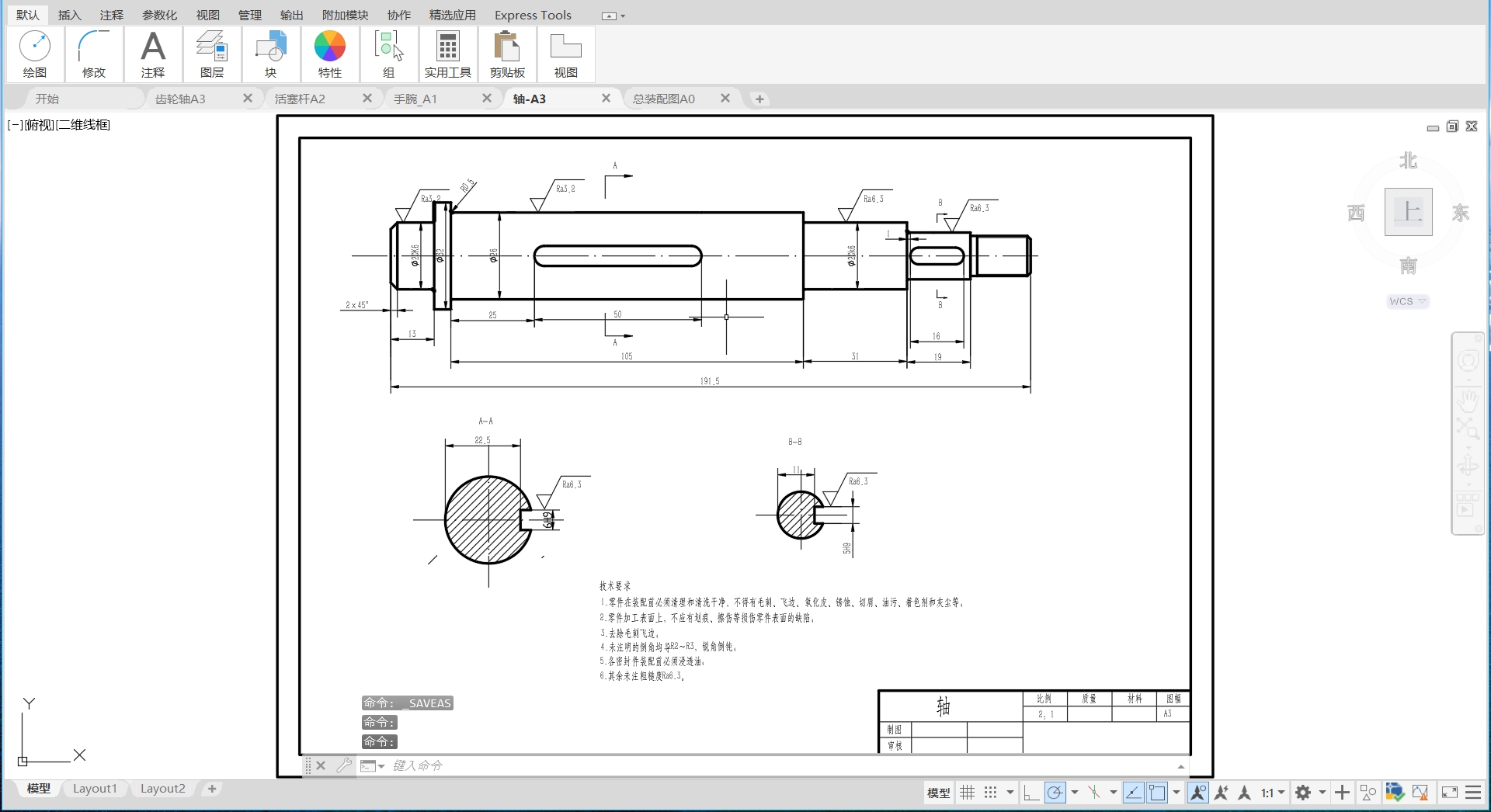Click the hardware acceleration icon in the status bar
The image size is (1491, 812).
pos(1395,793)
